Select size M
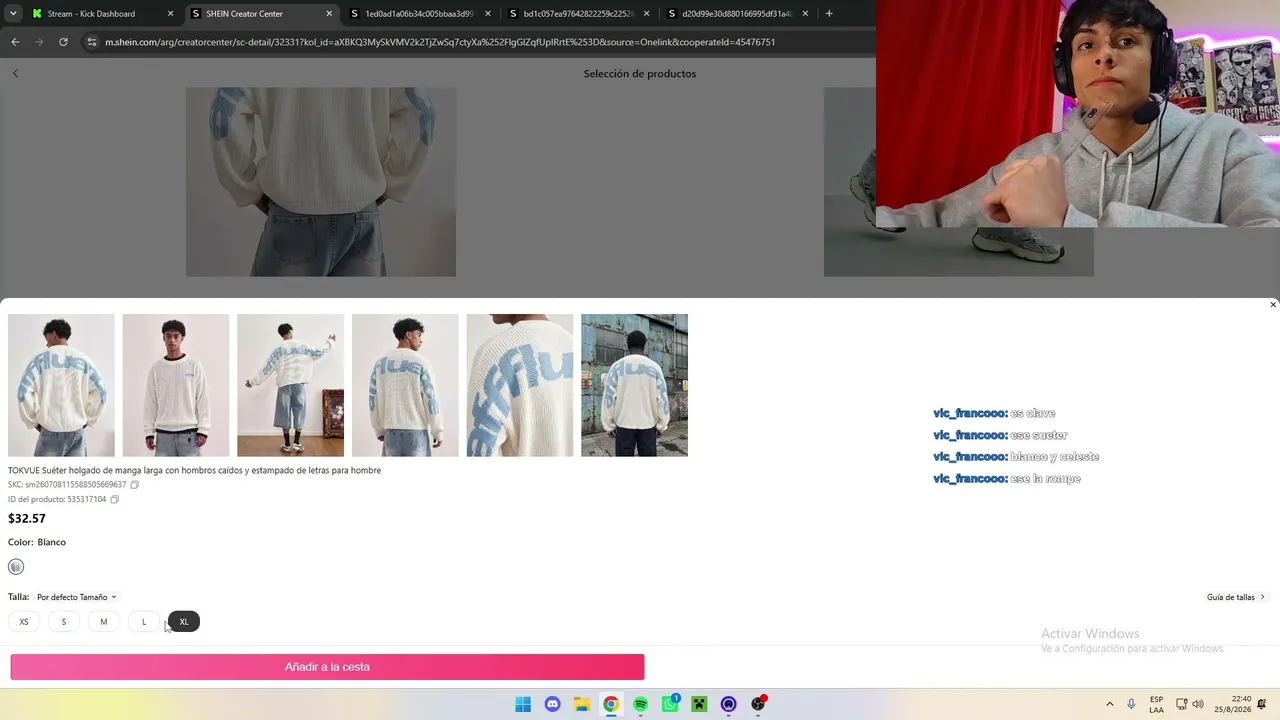 click(104, 622)
